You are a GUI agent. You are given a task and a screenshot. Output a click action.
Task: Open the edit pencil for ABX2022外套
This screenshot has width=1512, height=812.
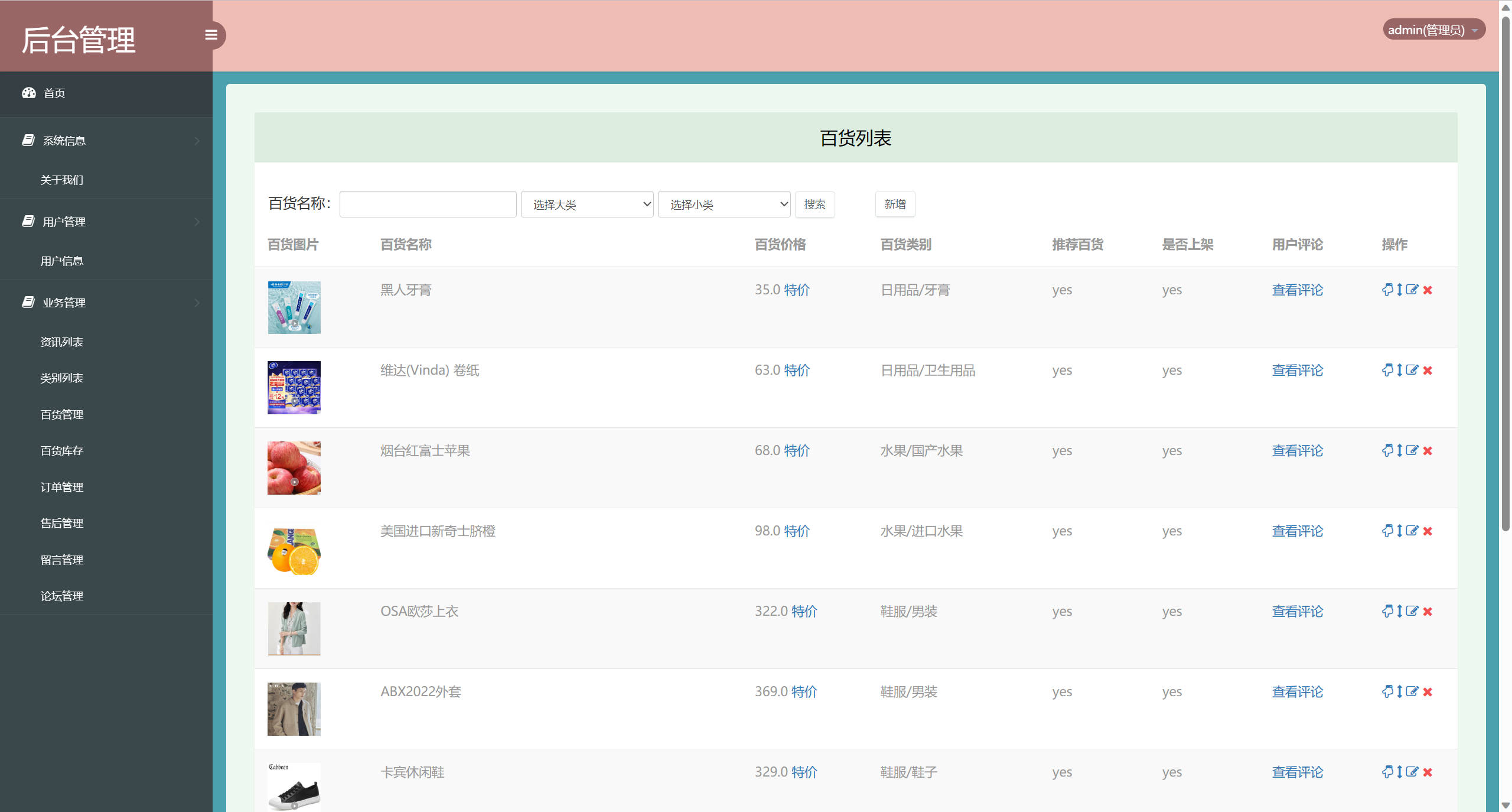pos(1412,691)
